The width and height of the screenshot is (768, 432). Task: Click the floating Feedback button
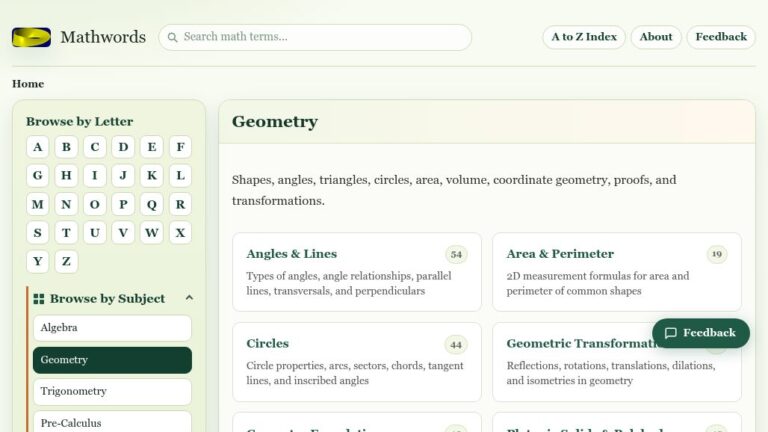click(701, 333)
